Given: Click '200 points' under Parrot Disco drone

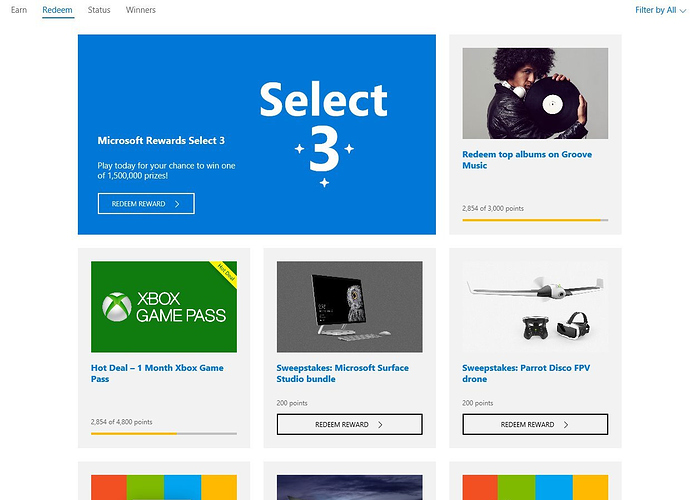Looking at the screenshot, I should 477,403.
